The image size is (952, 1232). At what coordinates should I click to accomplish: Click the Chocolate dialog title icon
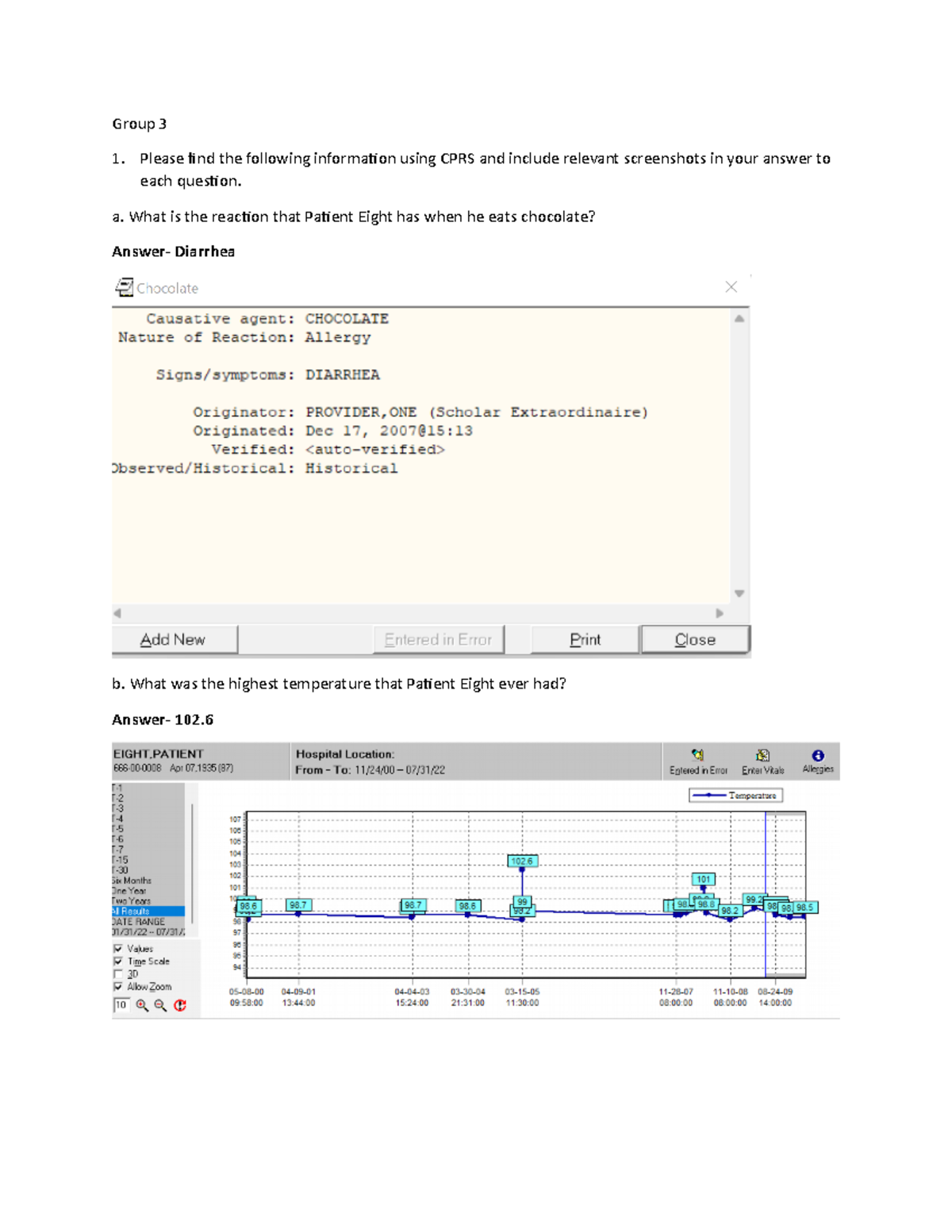tap(125, 287)
